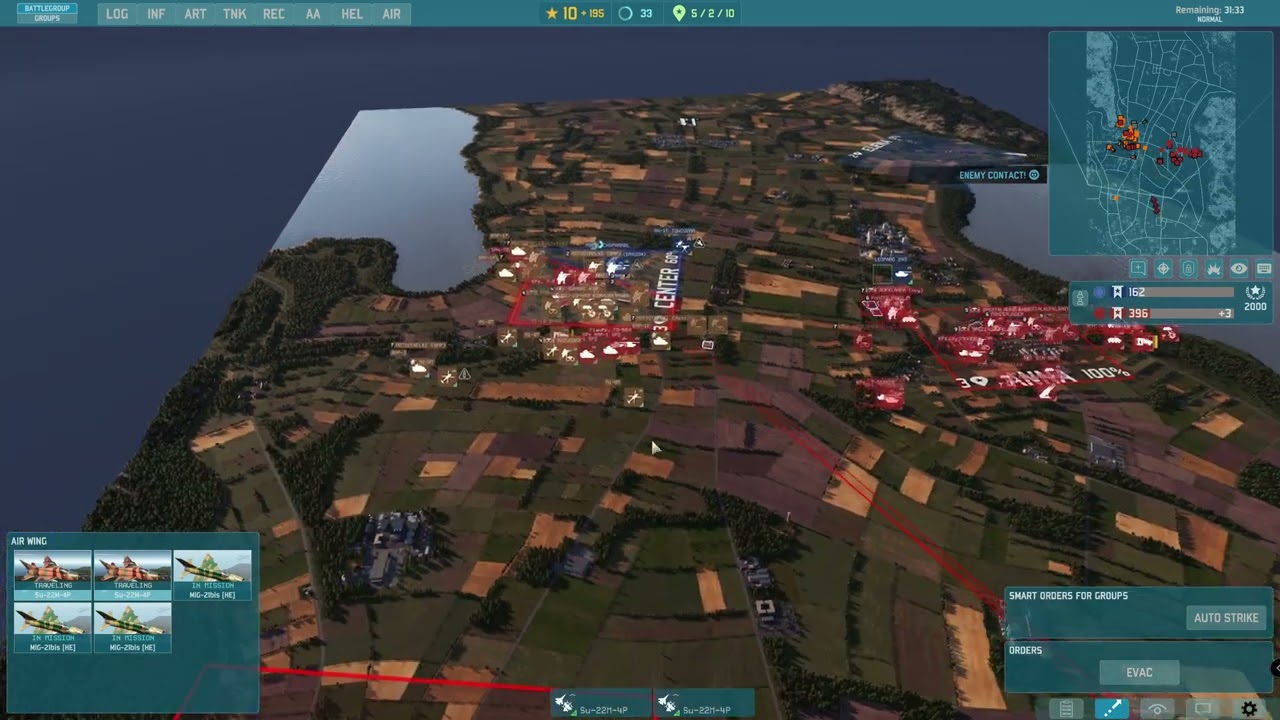Viewport: 1280px width, 720px height.
Task: Open the bottom bar chat bubble icon
Action: (x=1203, y=709)
